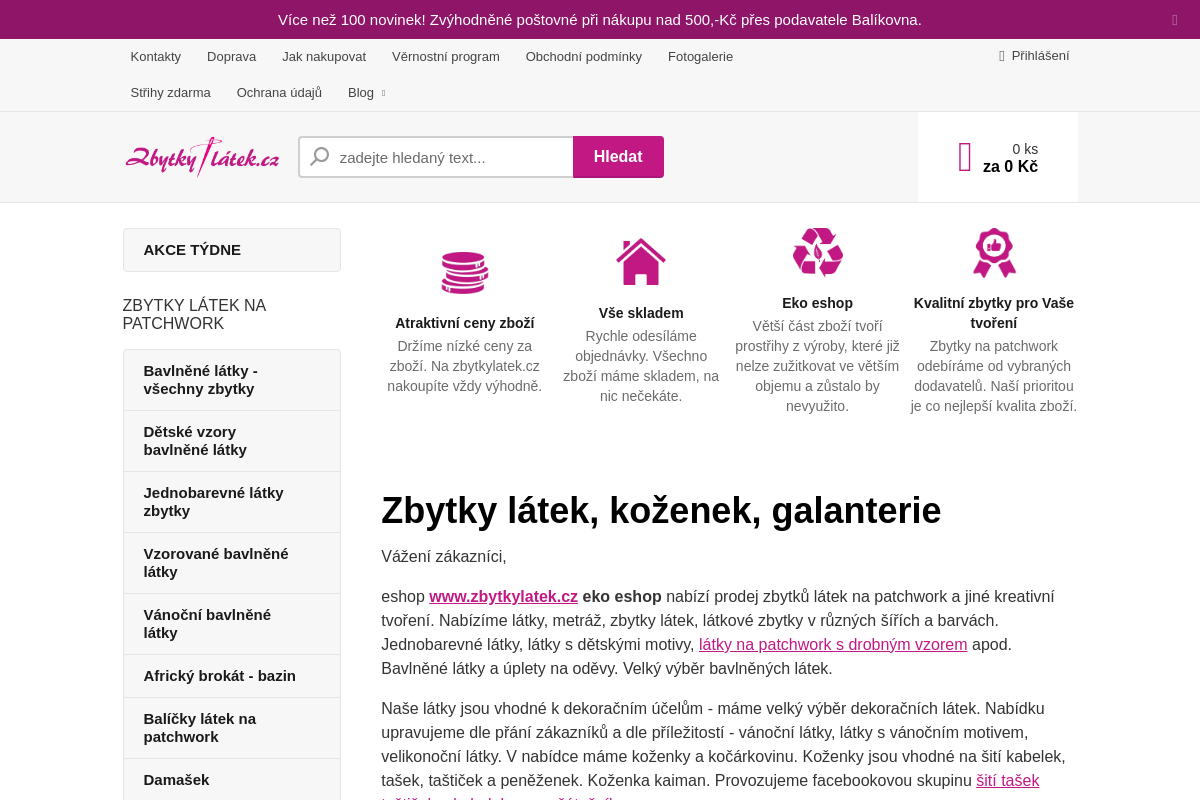Open Fotogalerie menu item
Screen dimensions: 1200x800
coord(701,56)
